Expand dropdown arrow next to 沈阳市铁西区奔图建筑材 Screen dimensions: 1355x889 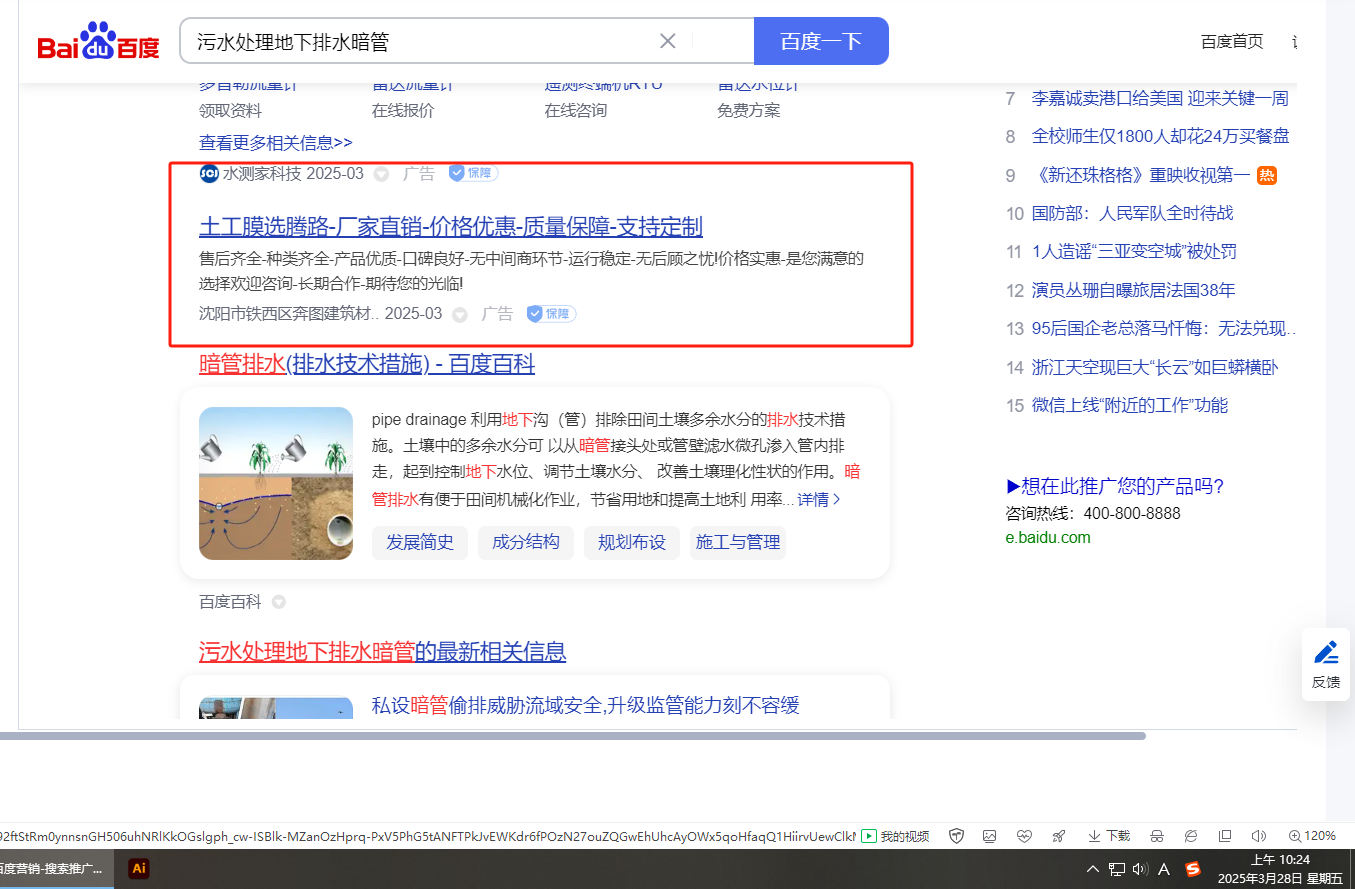pyautogui.click(x=459, y=315)
